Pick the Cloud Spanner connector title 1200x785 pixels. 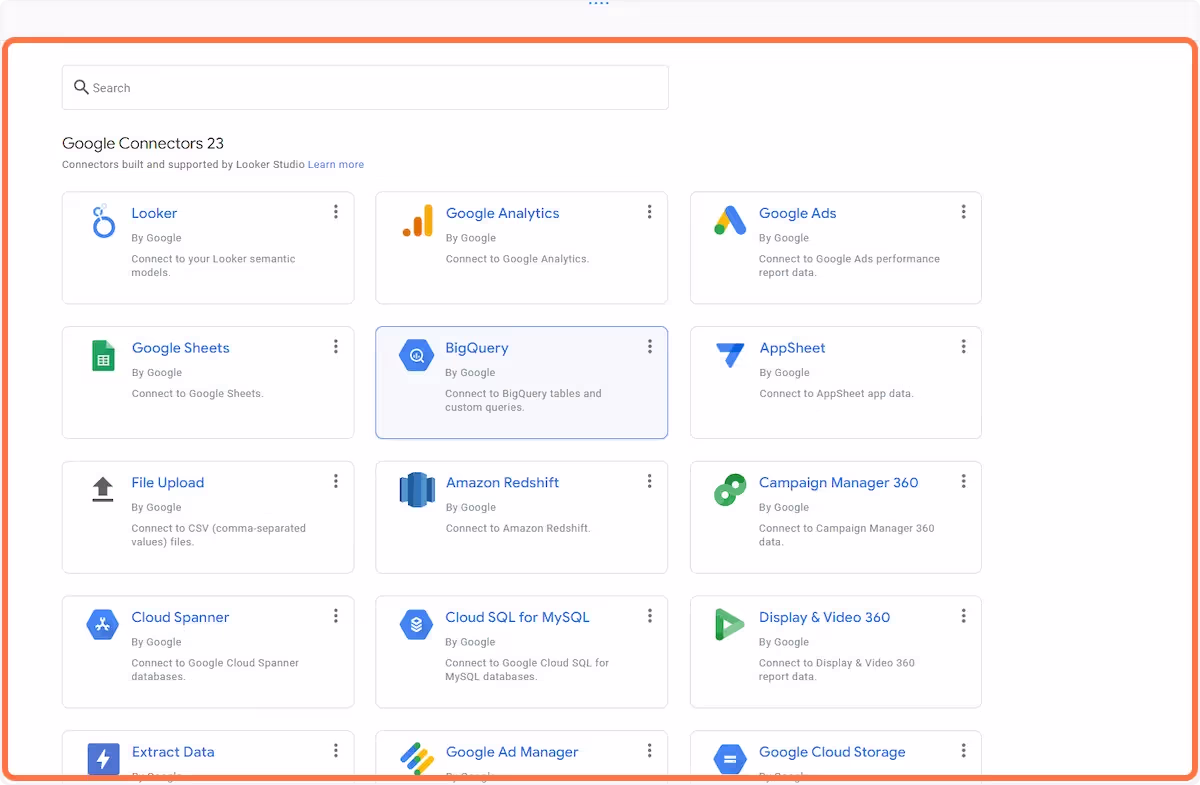click(180, 618)
